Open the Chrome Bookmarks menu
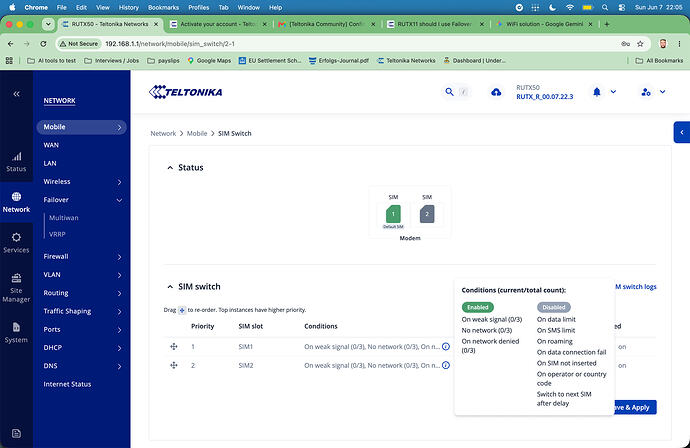The image size is (690, 448). pos(163,7)
